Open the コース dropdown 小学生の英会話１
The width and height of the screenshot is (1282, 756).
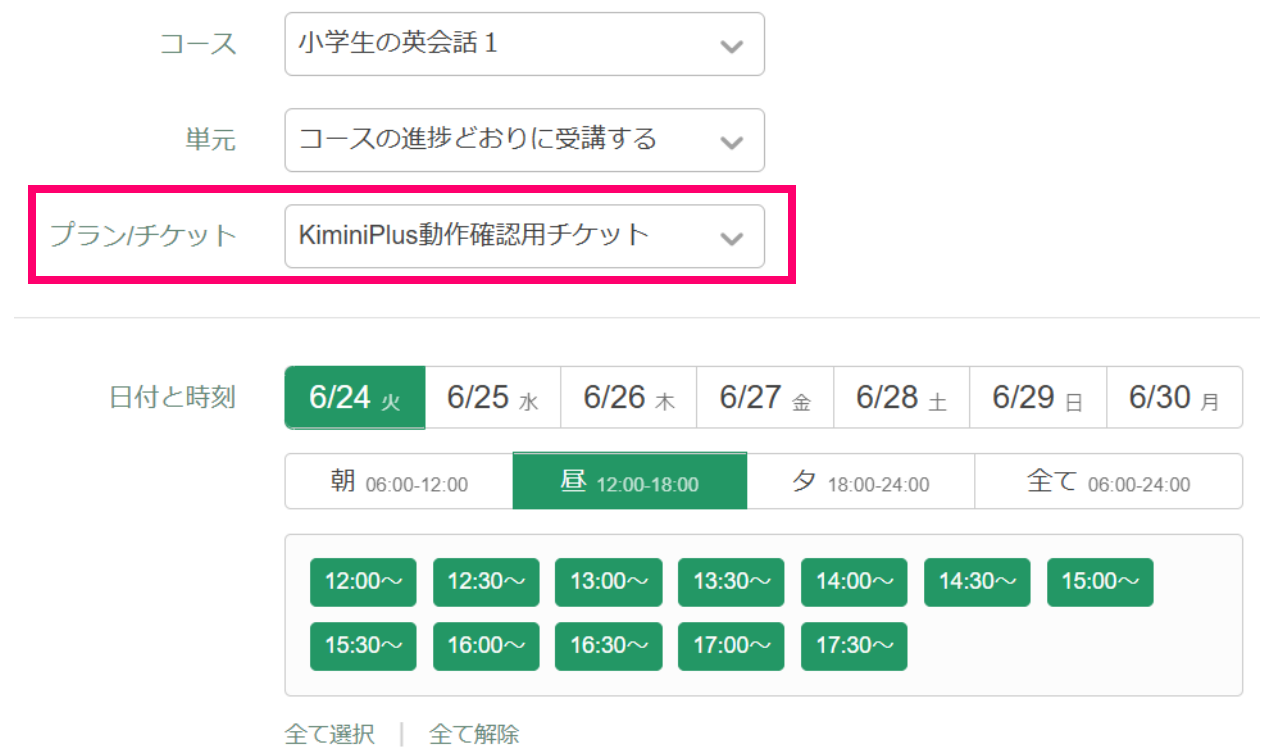524,44
